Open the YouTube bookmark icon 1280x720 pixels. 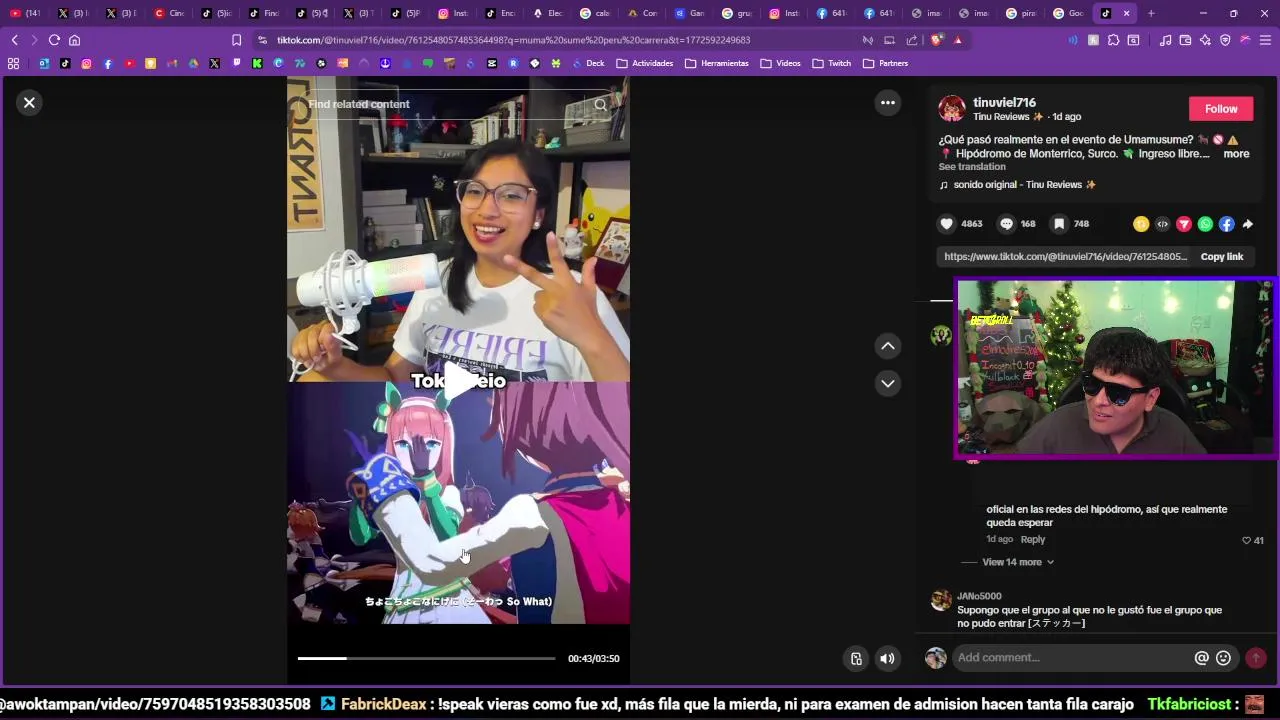(129, 63)
